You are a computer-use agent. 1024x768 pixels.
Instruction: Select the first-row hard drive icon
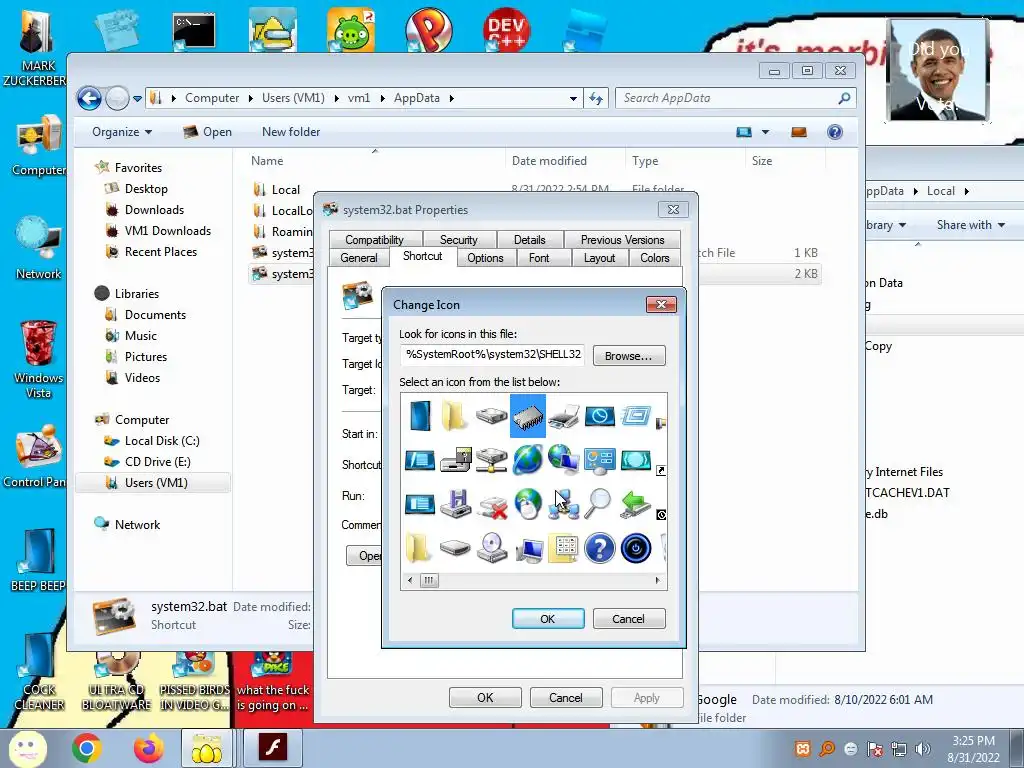492,415
